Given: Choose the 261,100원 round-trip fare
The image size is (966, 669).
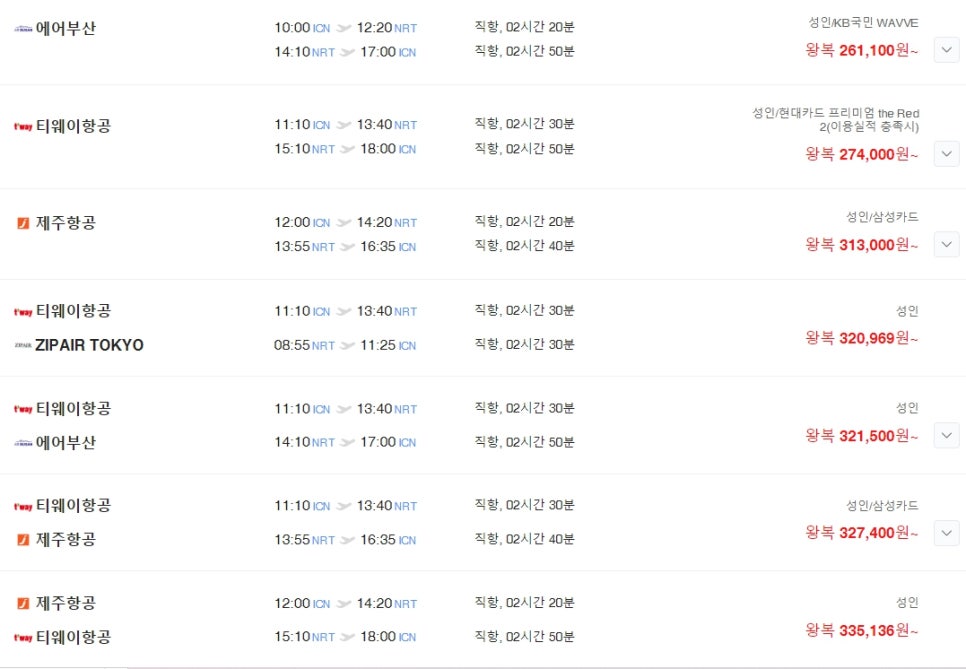Looking at the screenshot, I should point(861,50).
